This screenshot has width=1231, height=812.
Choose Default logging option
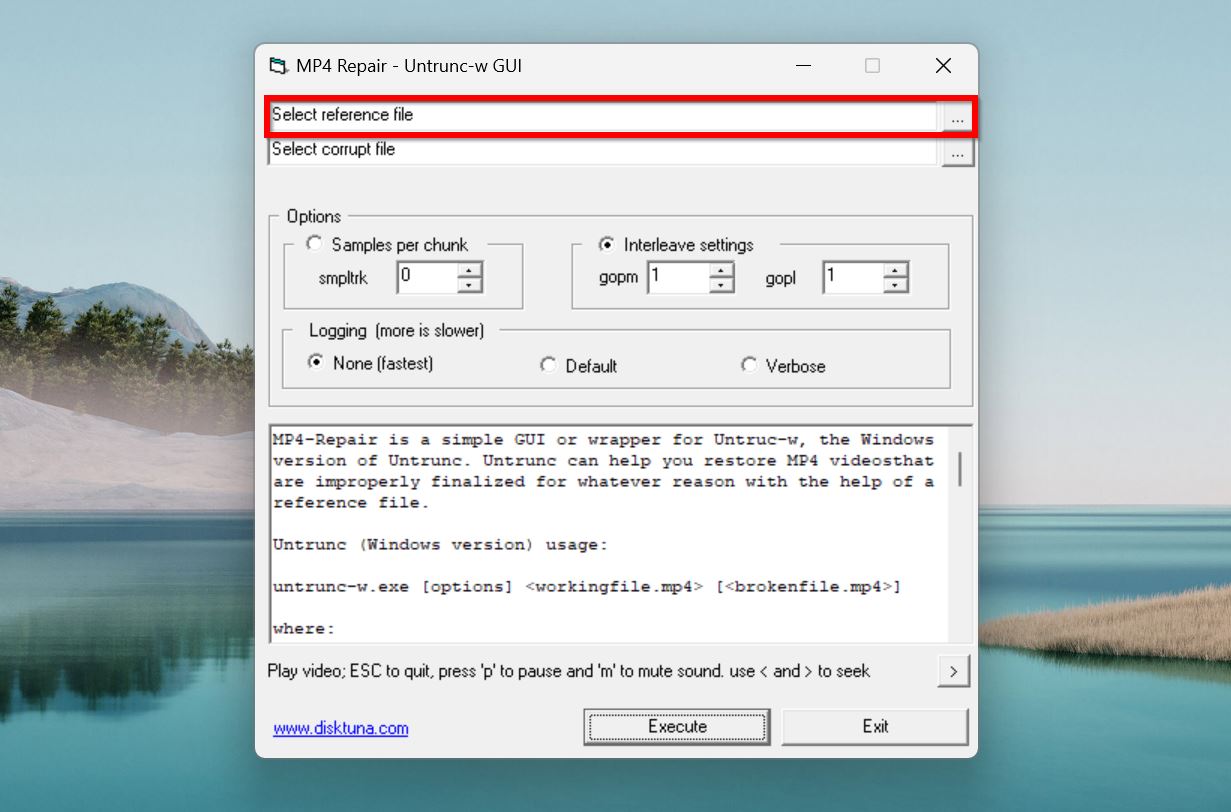[x=548, y=365]
